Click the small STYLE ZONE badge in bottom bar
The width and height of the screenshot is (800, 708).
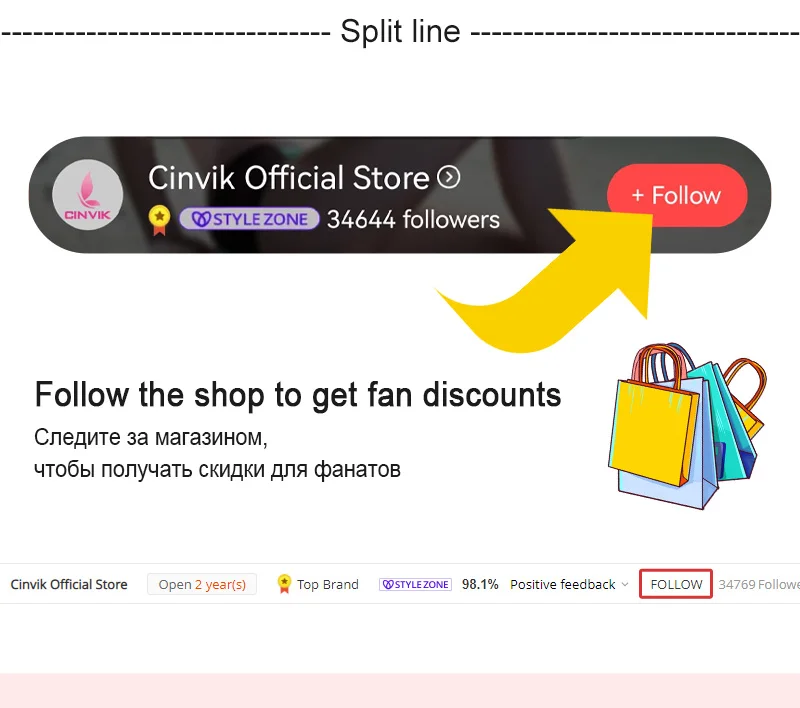[x=415, y=585]
